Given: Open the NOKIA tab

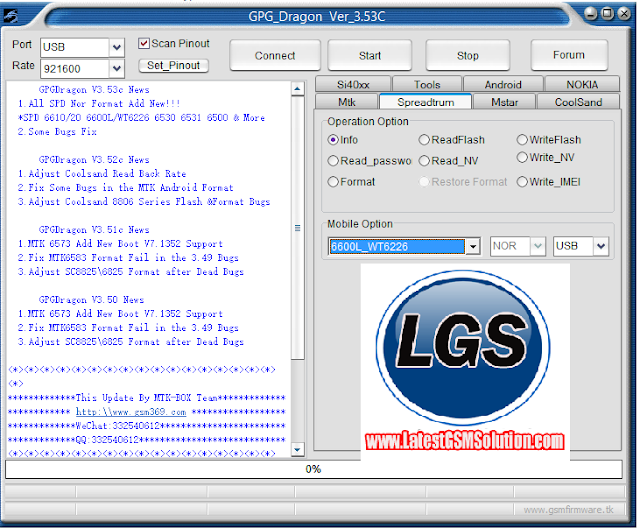Looking at the screenshot, I should (x=582, y=84).
